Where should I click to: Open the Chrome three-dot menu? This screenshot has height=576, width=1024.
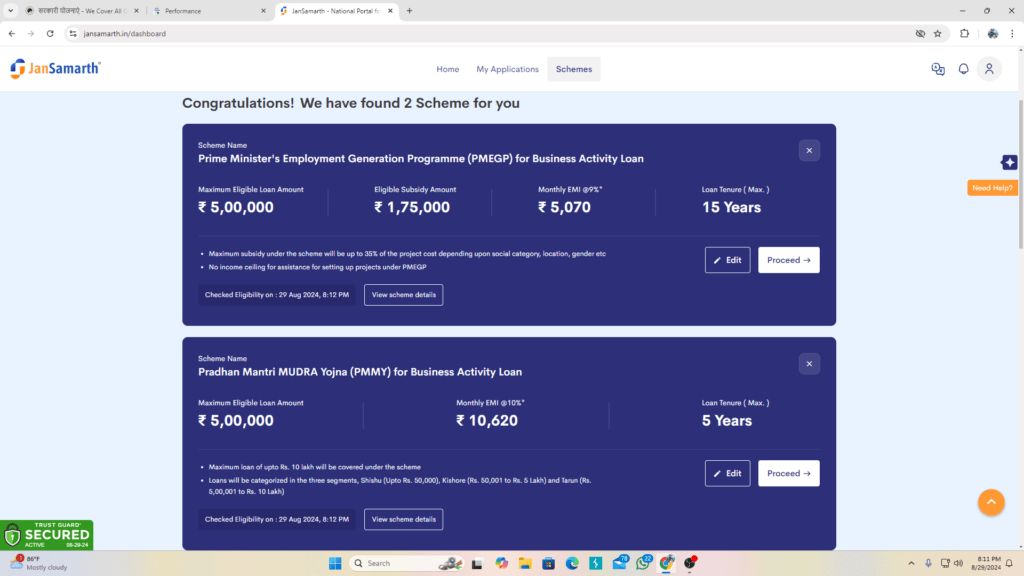click(1012, 33)
